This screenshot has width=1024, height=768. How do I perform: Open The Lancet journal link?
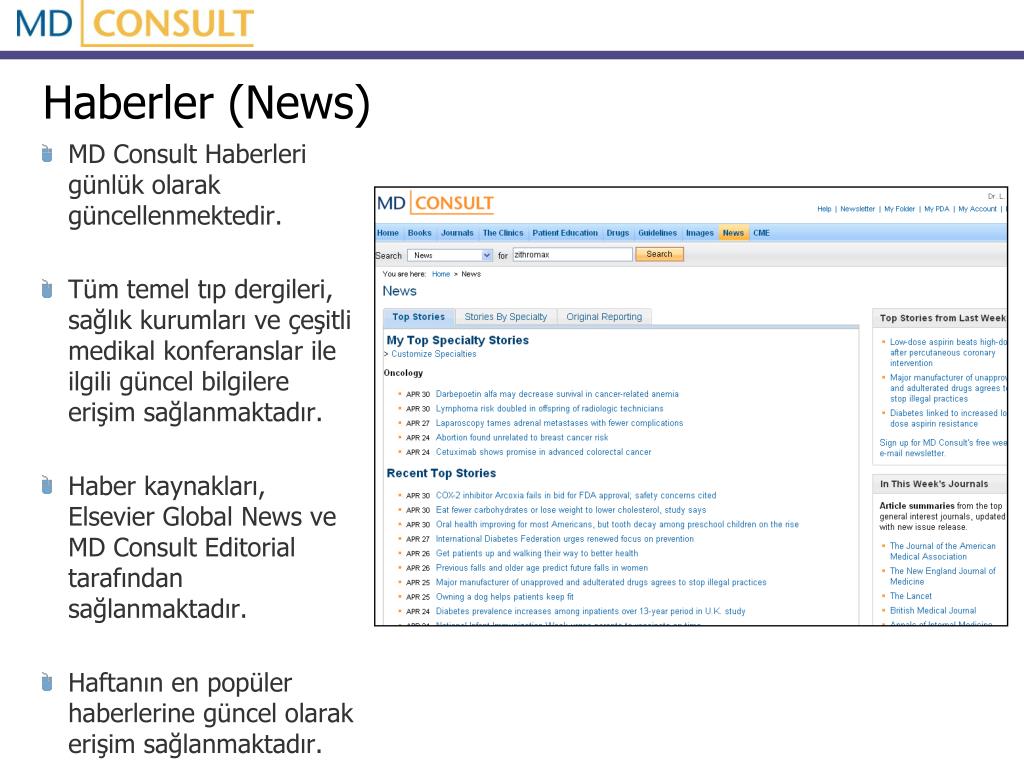tap(910, 596)
